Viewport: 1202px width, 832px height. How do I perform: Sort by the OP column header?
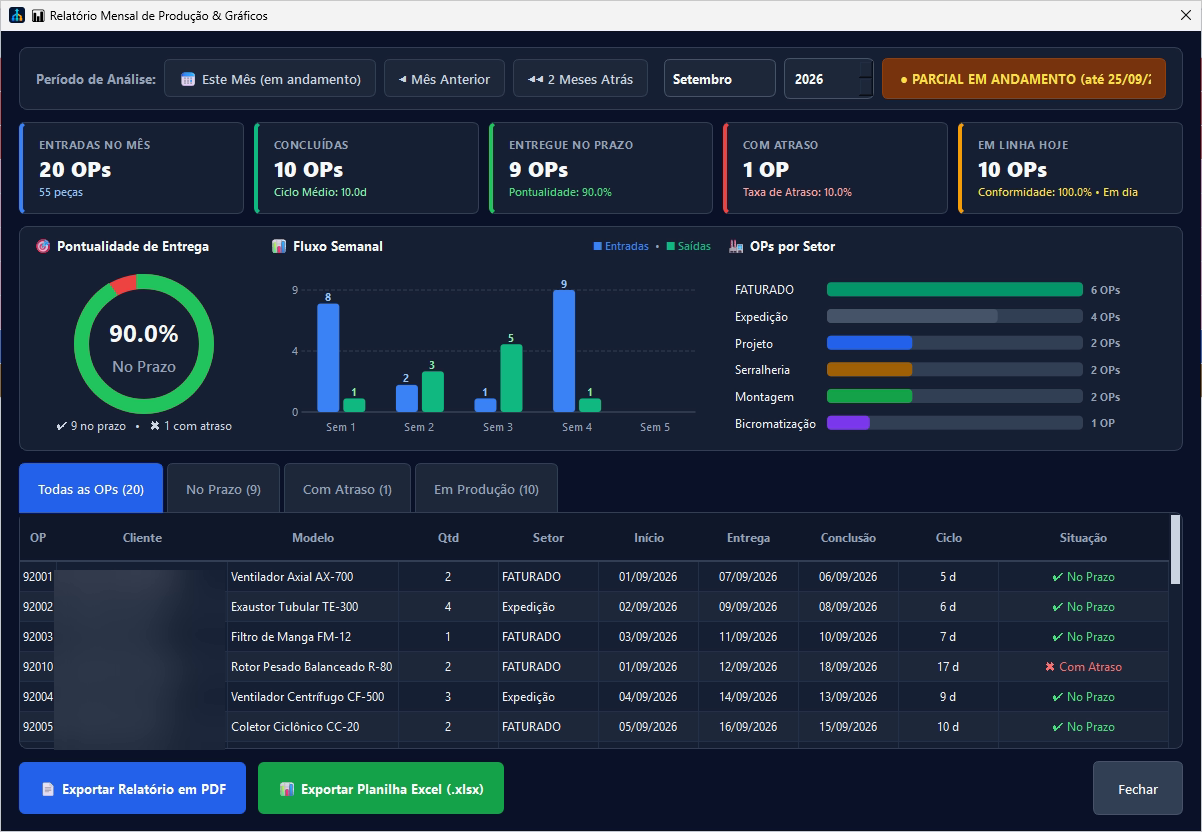coord(38,538)
